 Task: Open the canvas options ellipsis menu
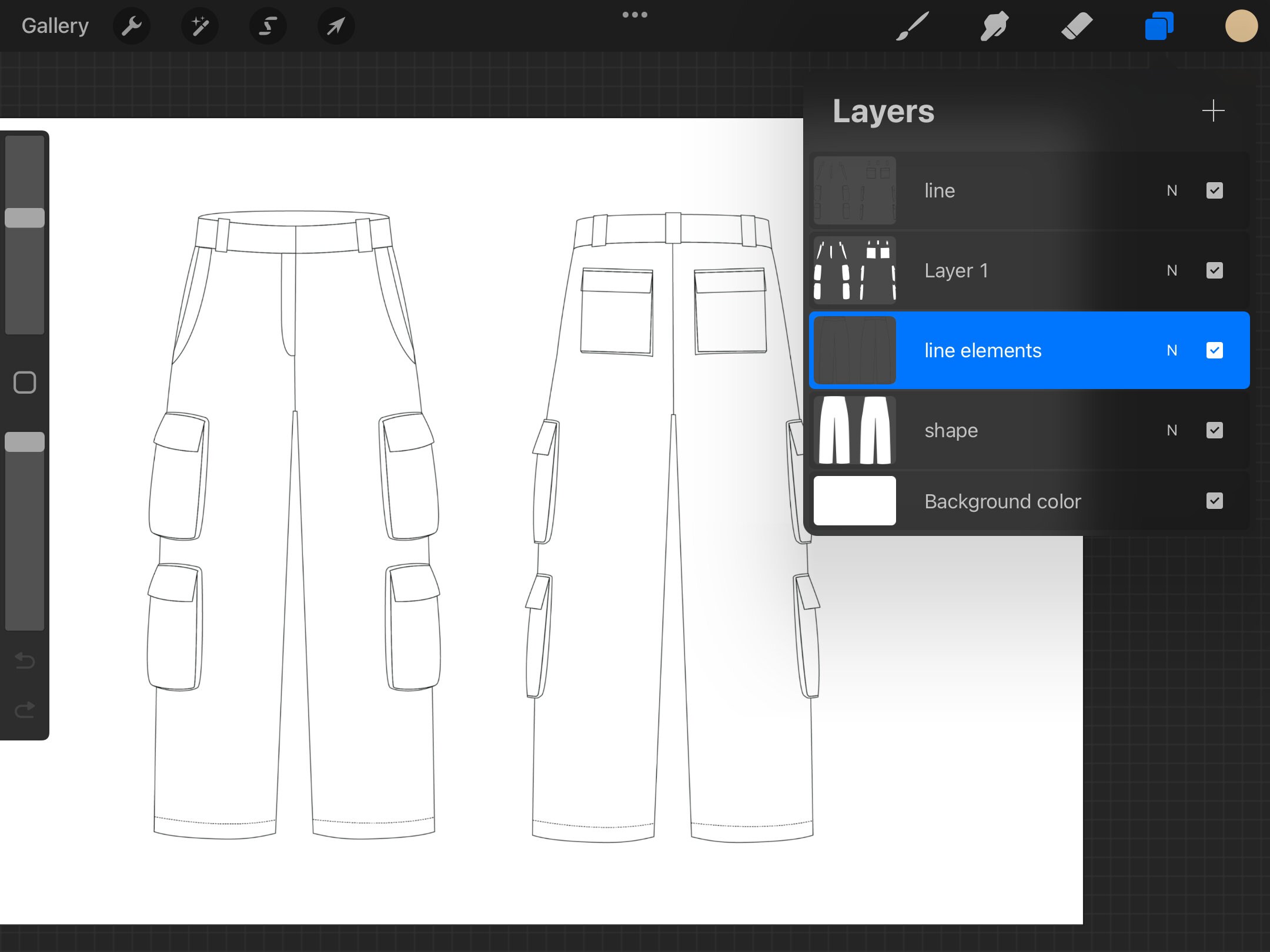pyautogui.click(x=635, y=15)
